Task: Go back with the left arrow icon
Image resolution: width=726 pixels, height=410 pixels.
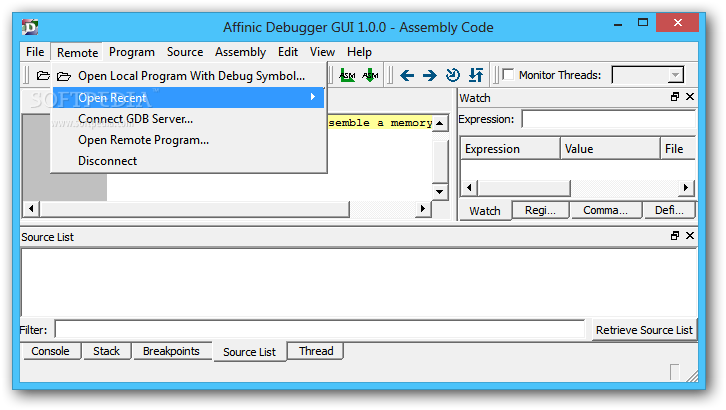Action: point(407,75)
